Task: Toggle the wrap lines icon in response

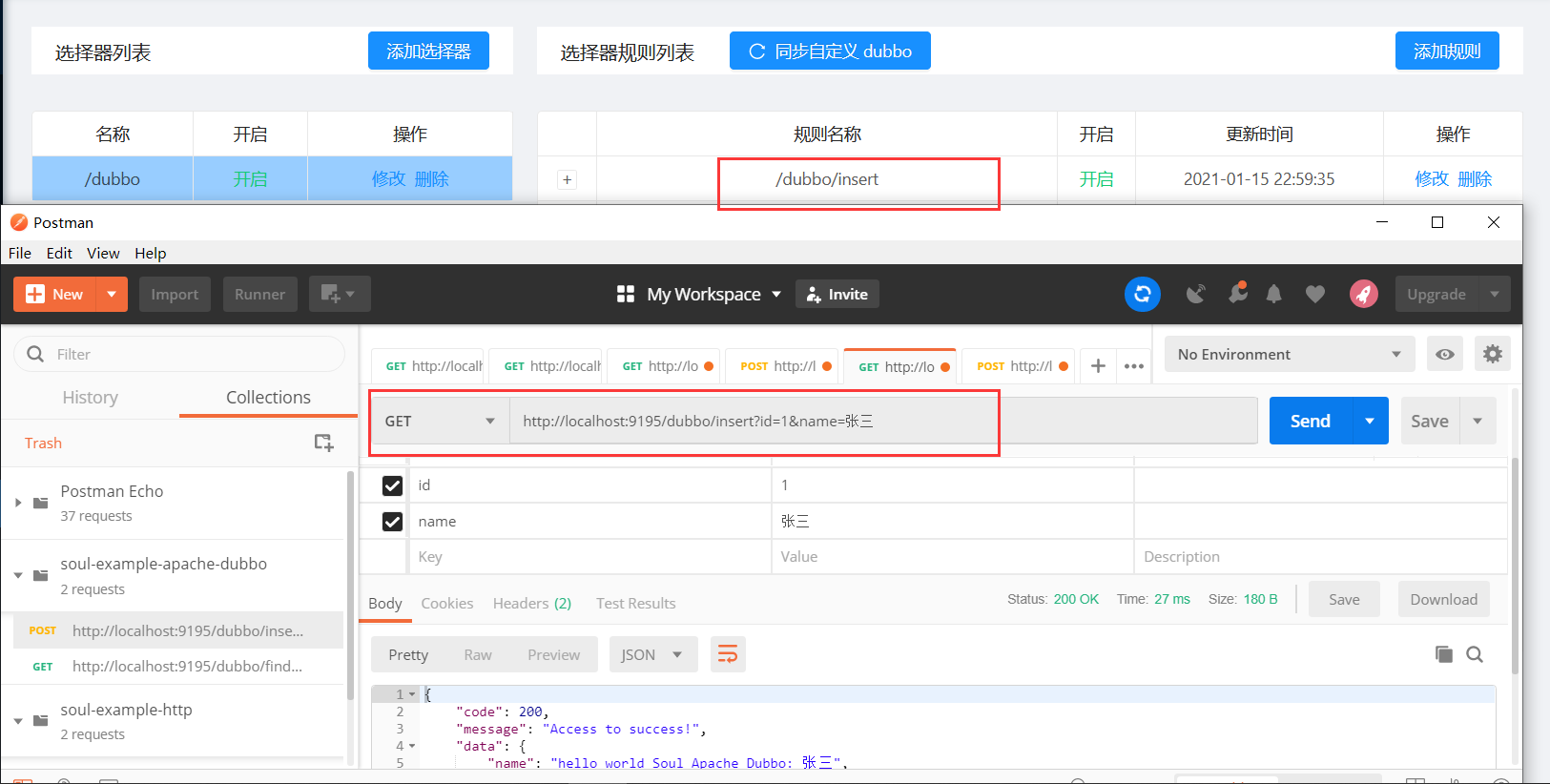Action: [x=728, y=654]
